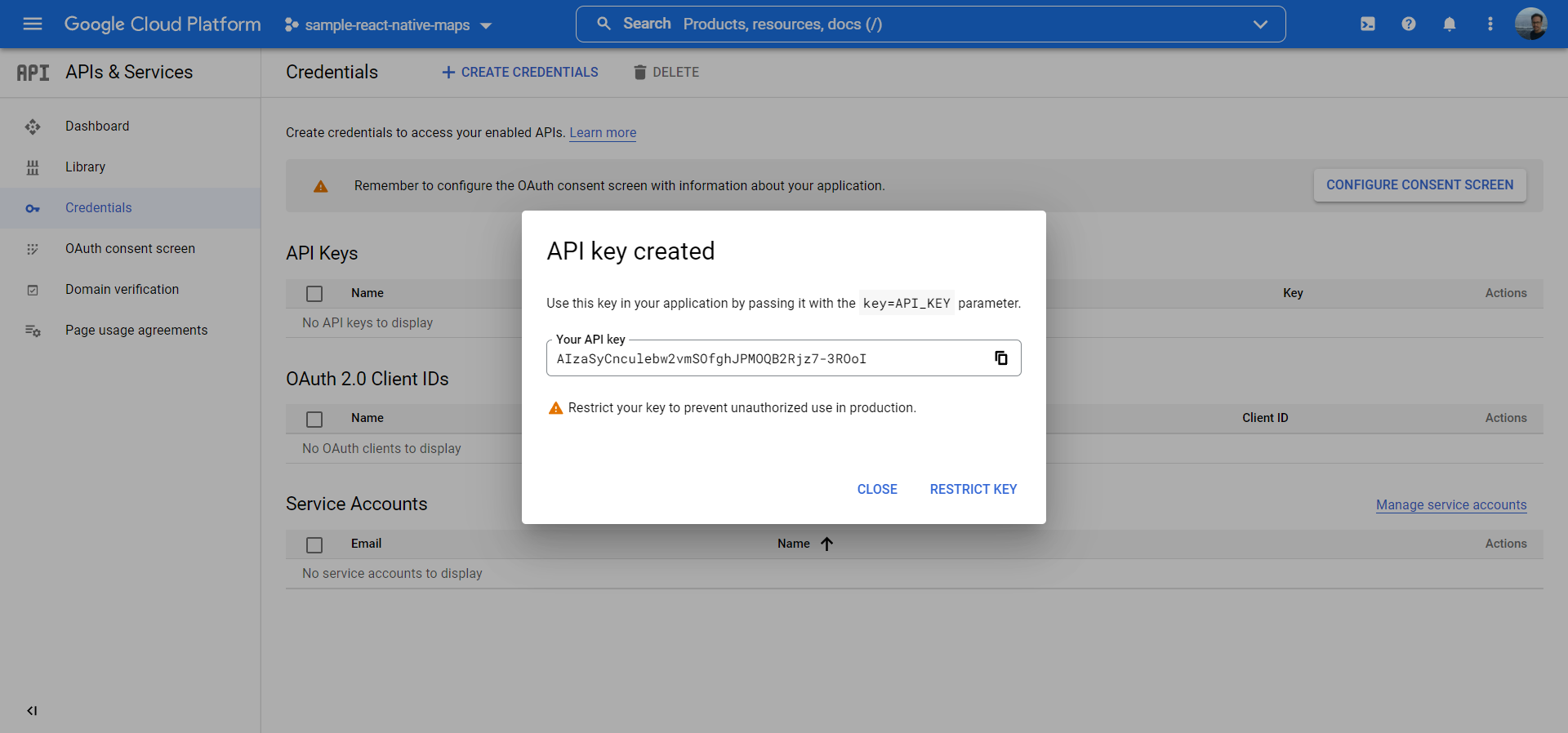Copy the API key to clipboard
The height and width of the screenshot is (733, 1568).
tap(1001, 358)
